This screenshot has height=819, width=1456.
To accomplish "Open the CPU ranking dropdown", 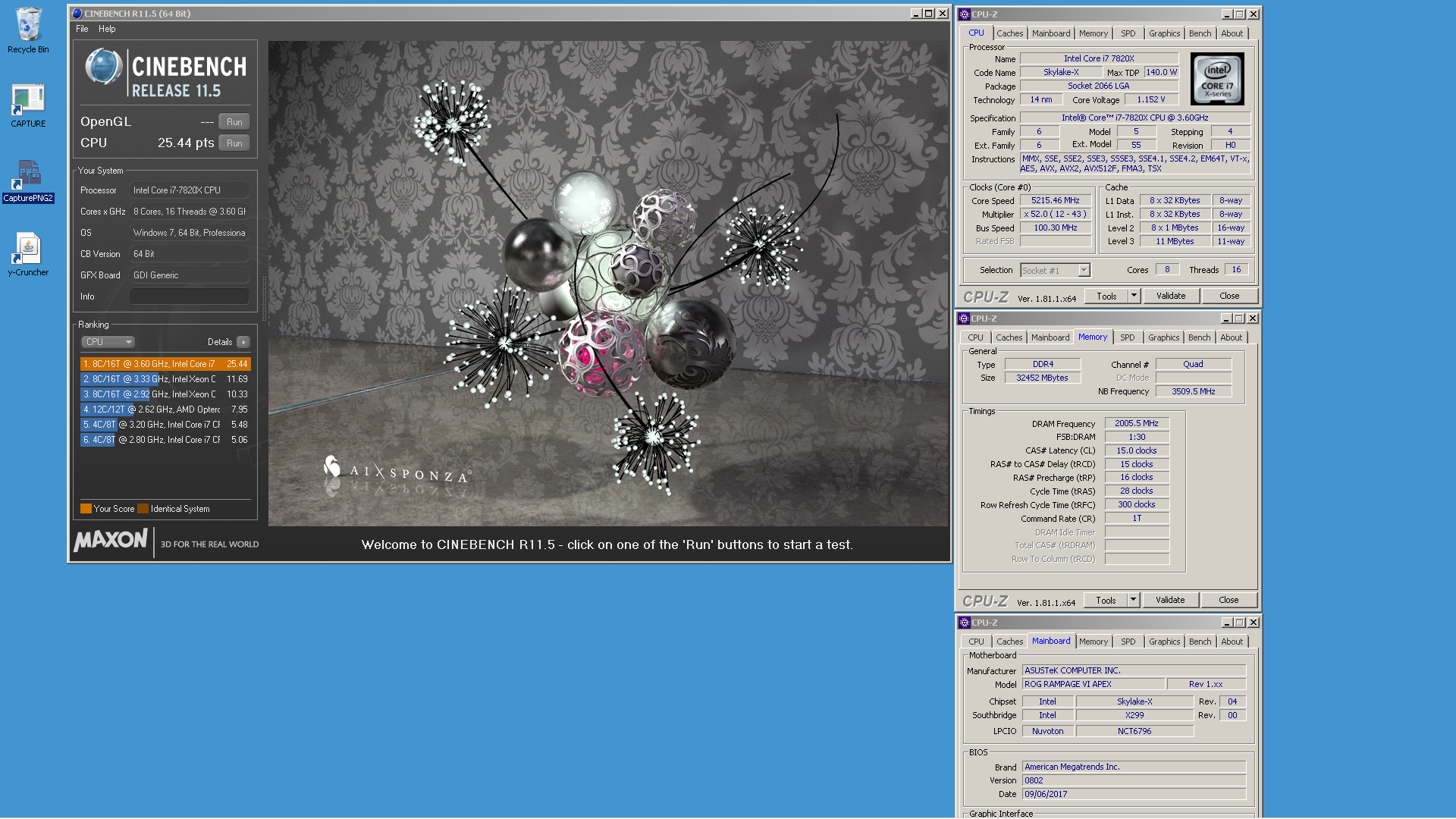I will coord(108,342).
